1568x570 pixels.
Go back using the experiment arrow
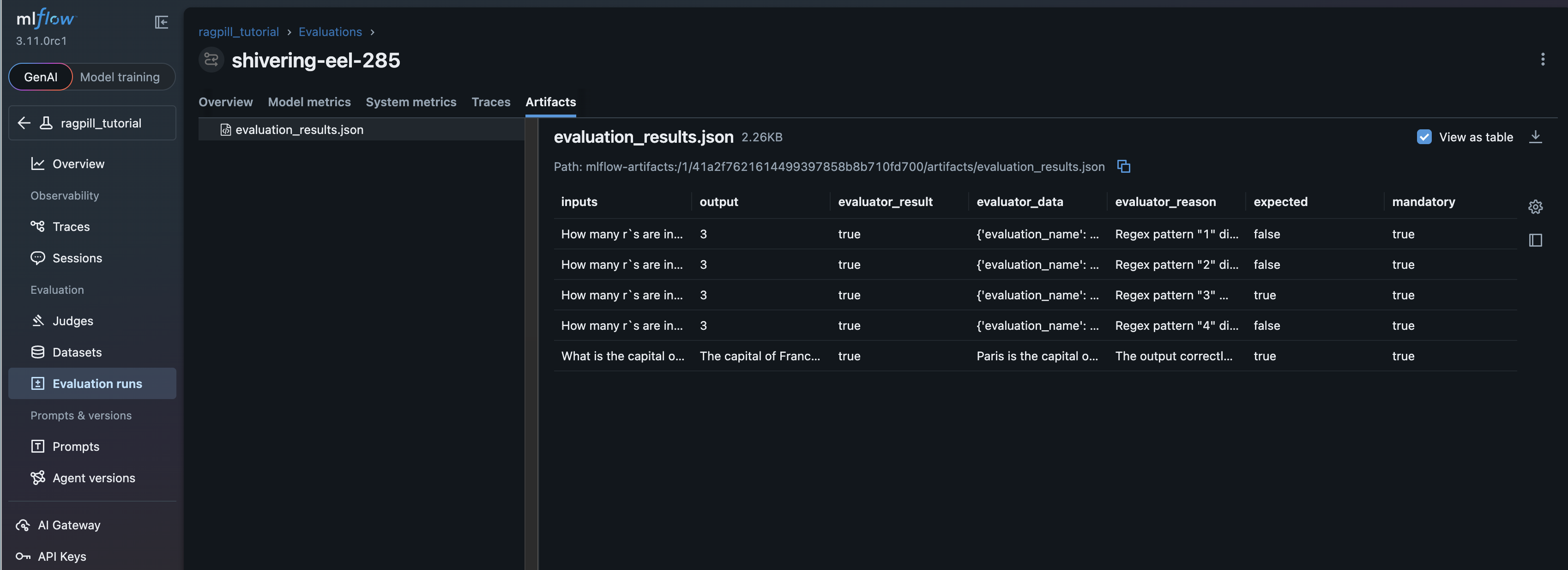pos(24,123)
